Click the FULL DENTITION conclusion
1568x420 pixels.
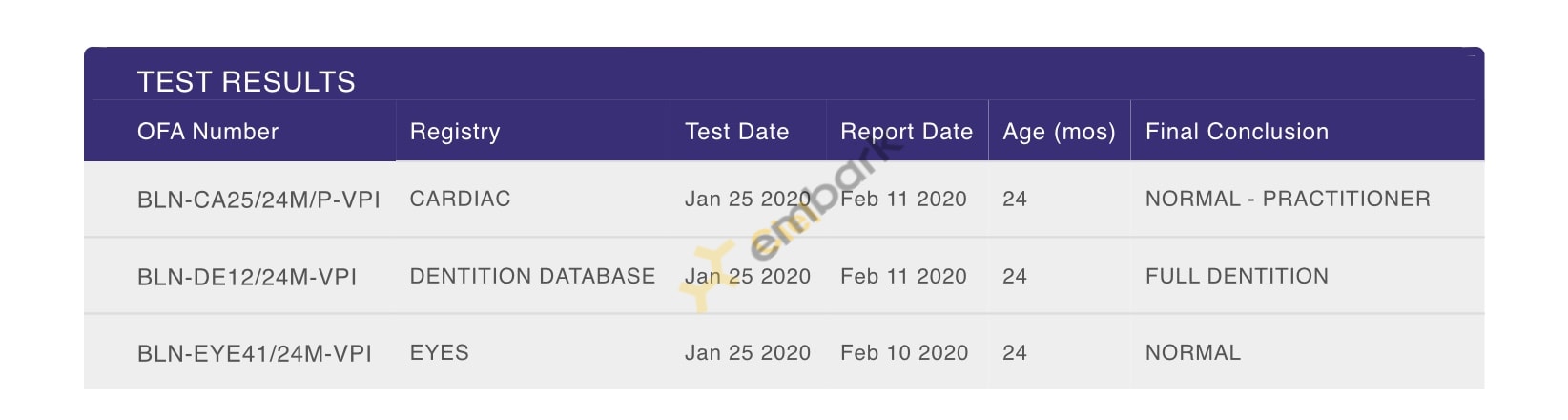(1237, 276)
